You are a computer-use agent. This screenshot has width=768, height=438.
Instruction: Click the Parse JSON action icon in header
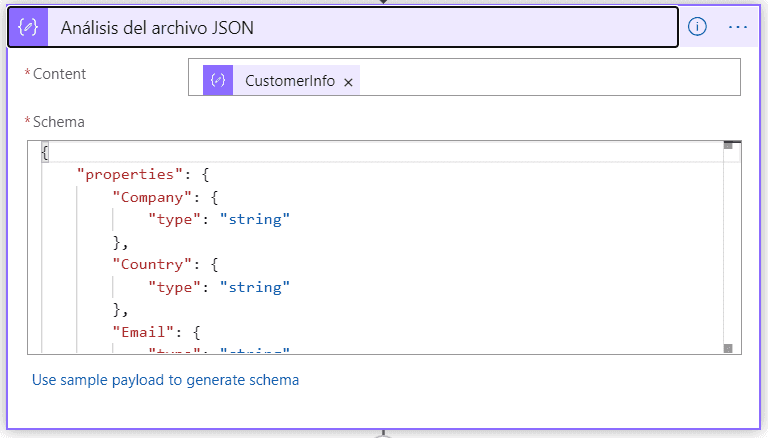tap(28, 27)
